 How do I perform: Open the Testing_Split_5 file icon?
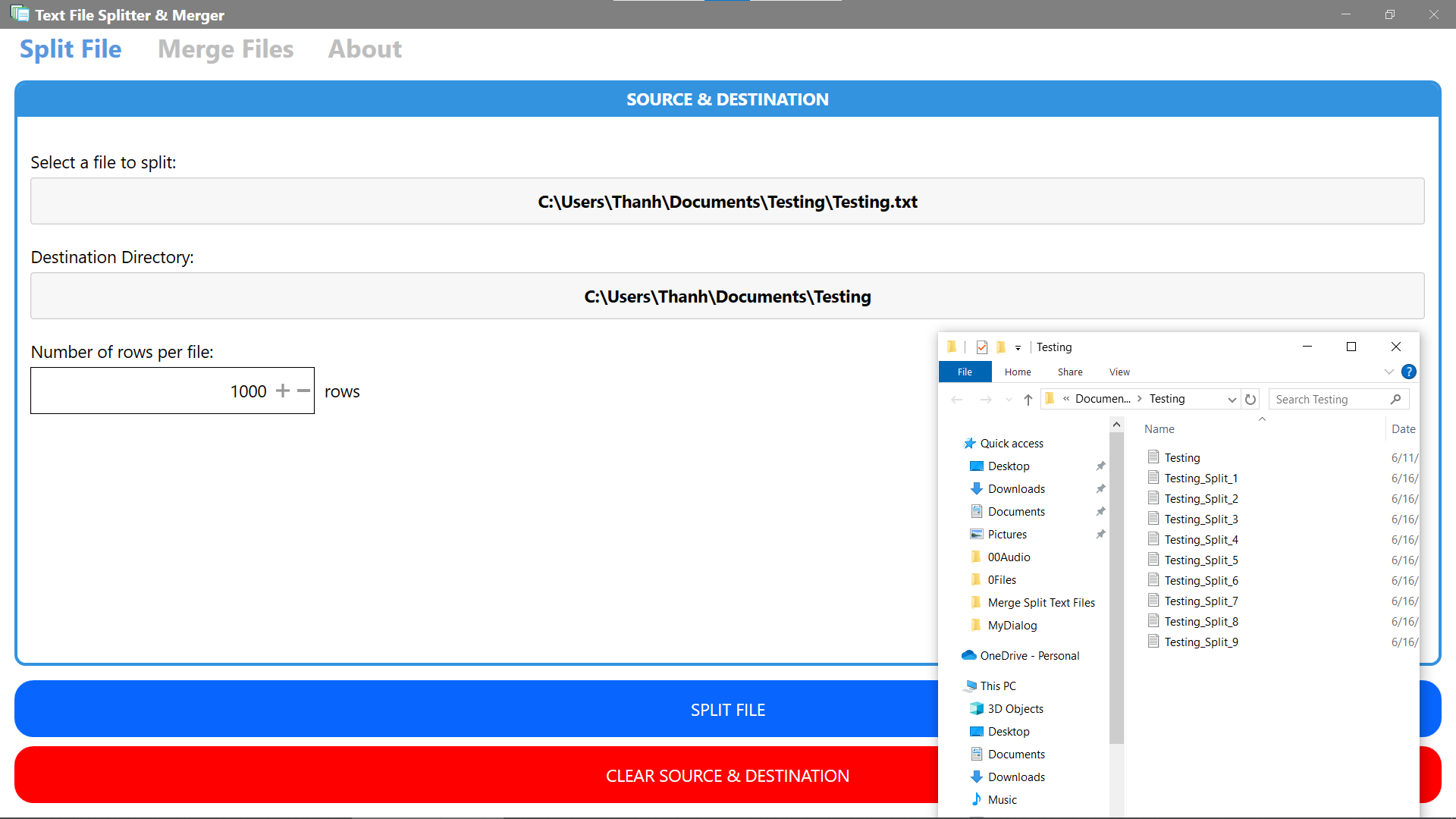[1153, 560]
